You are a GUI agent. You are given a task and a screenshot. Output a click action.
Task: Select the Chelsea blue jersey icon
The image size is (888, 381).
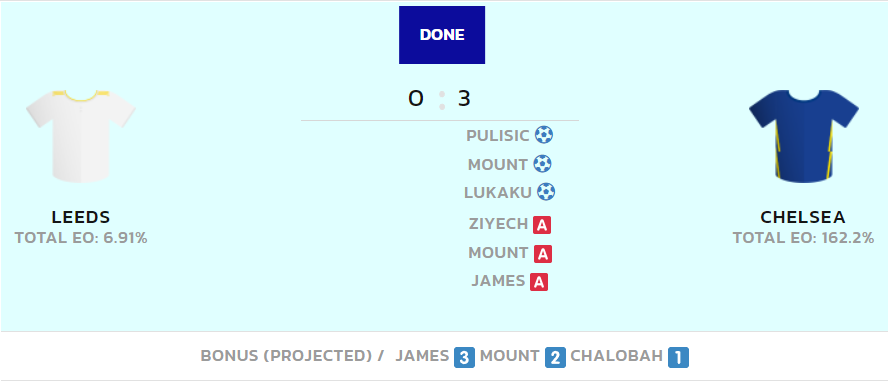point(804,136)
